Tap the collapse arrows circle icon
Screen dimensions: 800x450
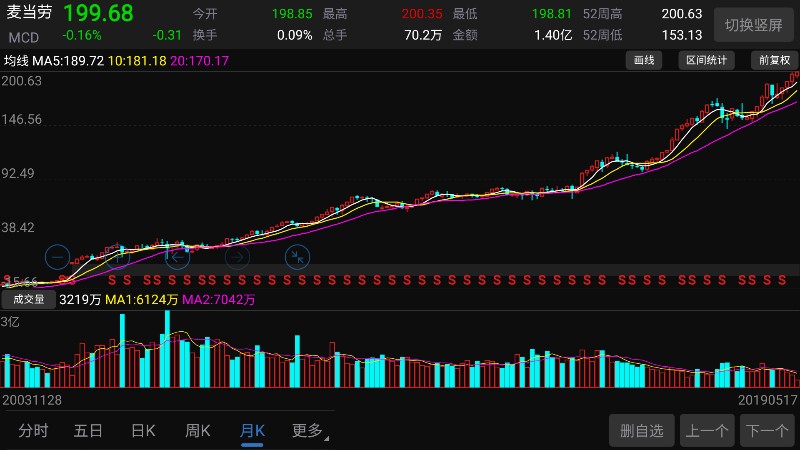297,257
